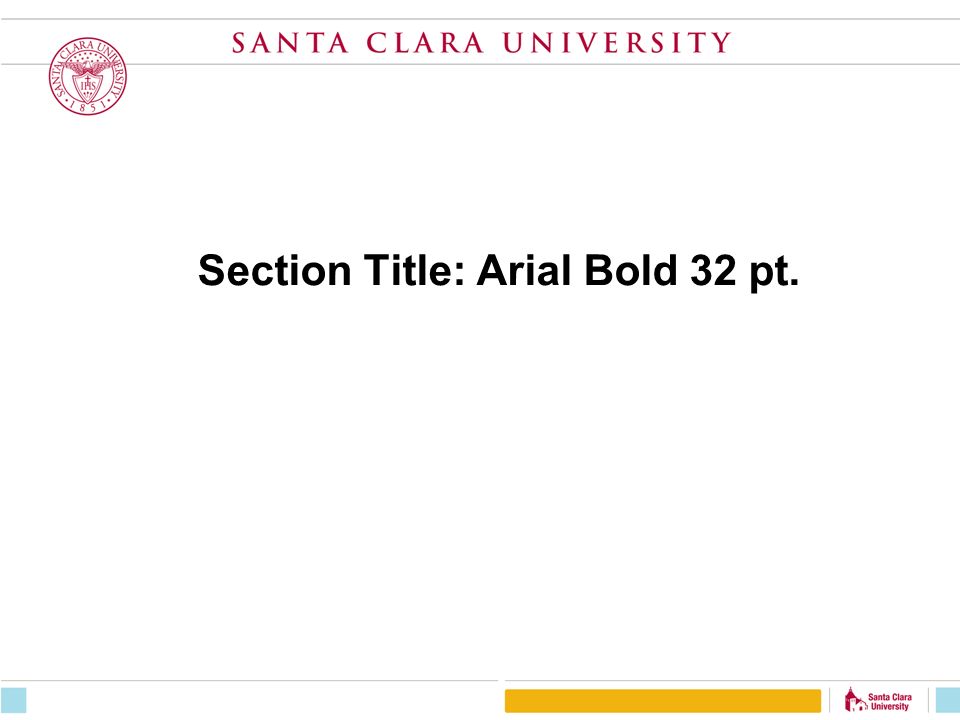The width and height of the screenshot is (960, 720).
Task: Click the gray footer line above yellow bar
Action: point(732,680)
